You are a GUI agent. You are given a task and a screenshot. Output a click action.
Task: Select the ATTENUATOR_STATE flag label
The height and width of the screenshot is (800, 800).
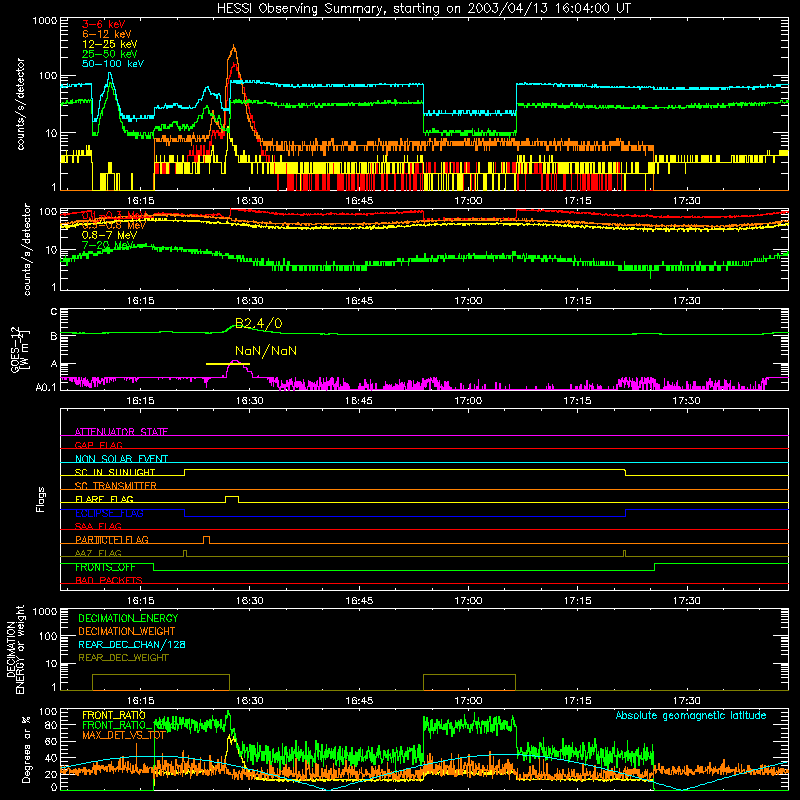(x=121, y=432)
